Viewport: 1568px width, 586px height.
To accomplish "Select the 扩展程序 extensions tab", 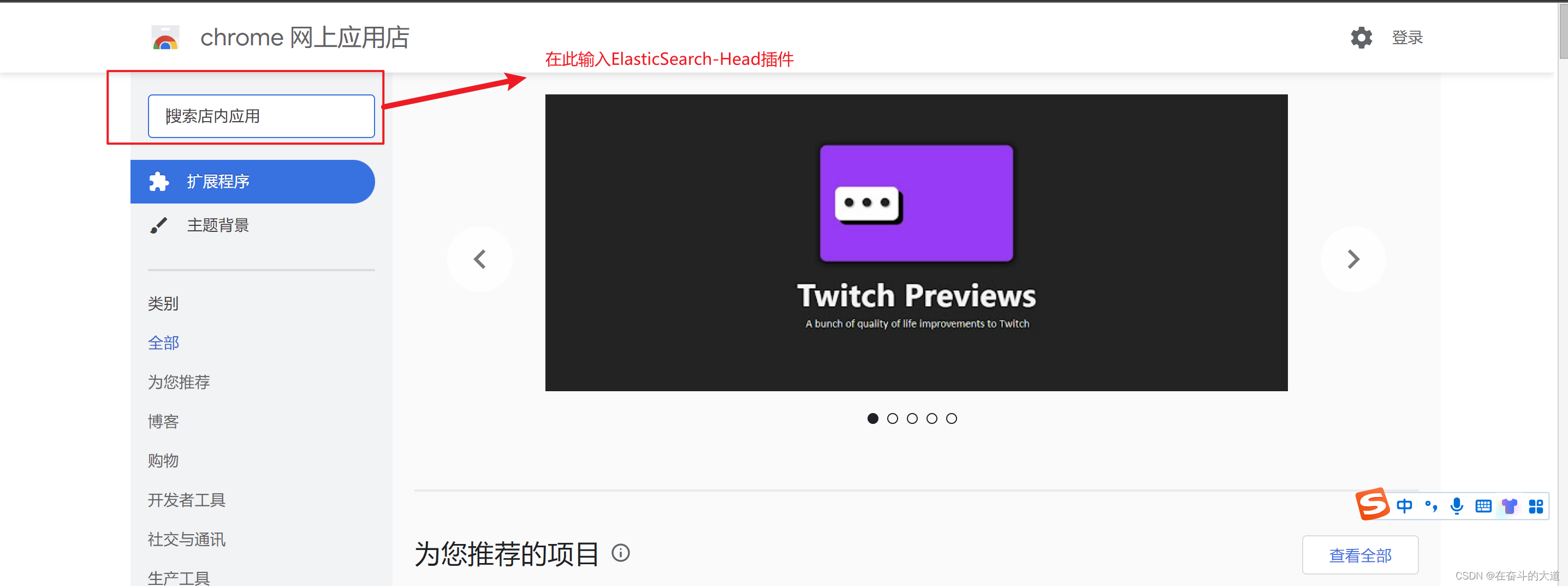I will [x=253, y=181].
